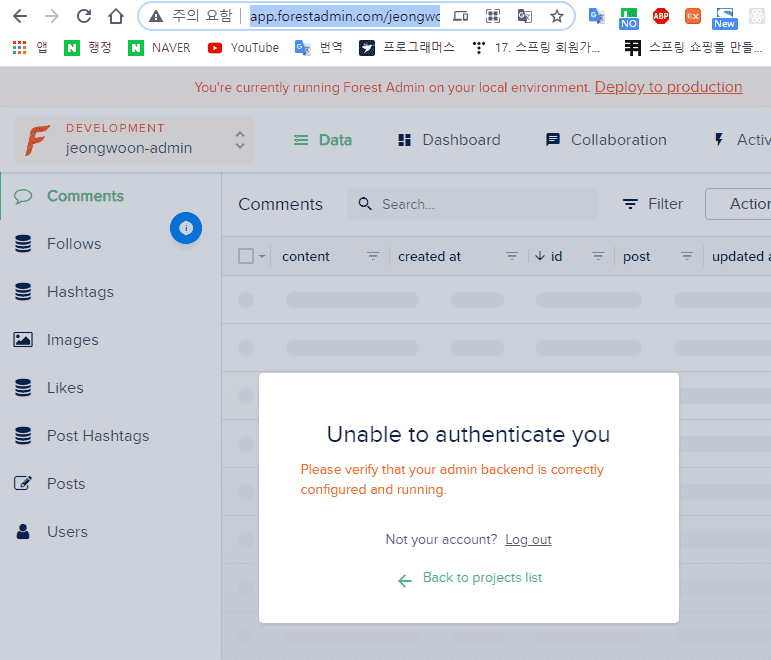Switch to the Dashboard tab
Viewport: 771px width, 660px height.
449,140
